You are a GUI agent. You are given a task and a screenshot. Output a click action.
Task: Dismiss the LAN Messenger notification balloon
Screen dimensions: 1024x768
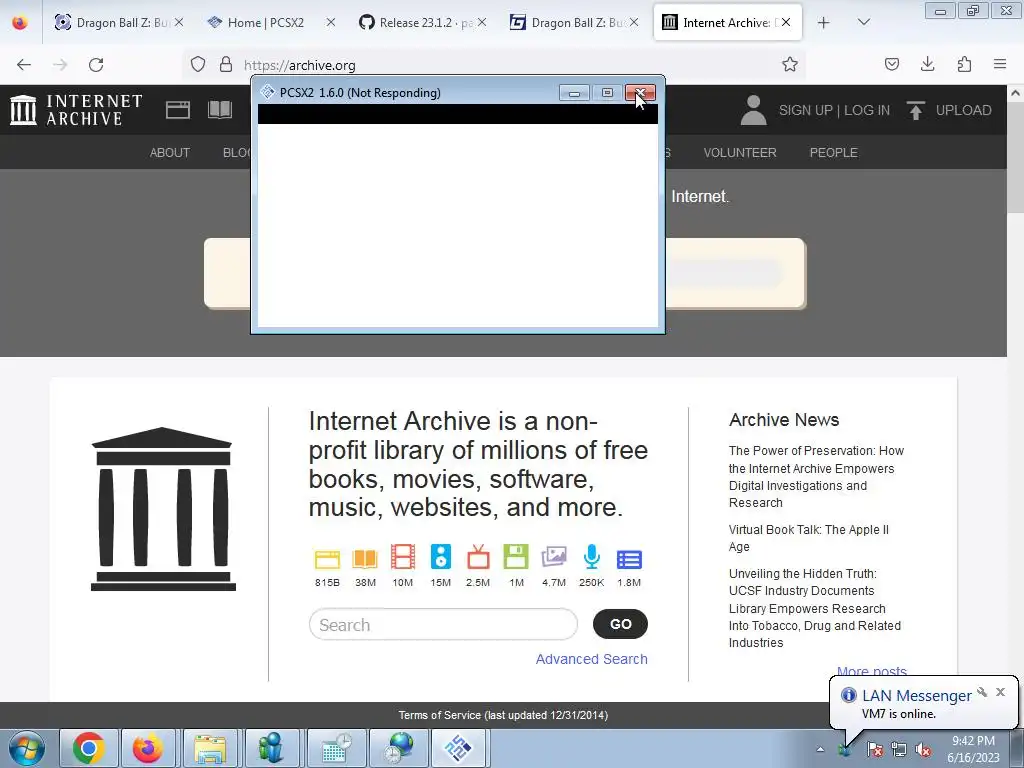[x=1000, y=692]
